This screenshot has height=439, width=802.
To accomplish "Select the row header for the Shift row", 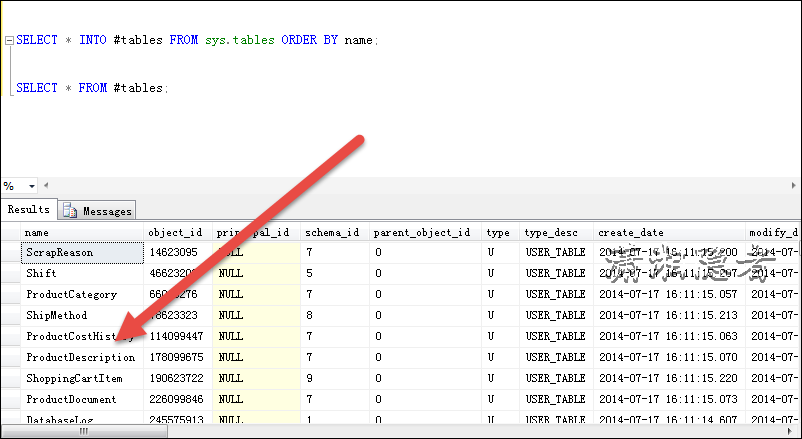I will [x=10, y=273].
